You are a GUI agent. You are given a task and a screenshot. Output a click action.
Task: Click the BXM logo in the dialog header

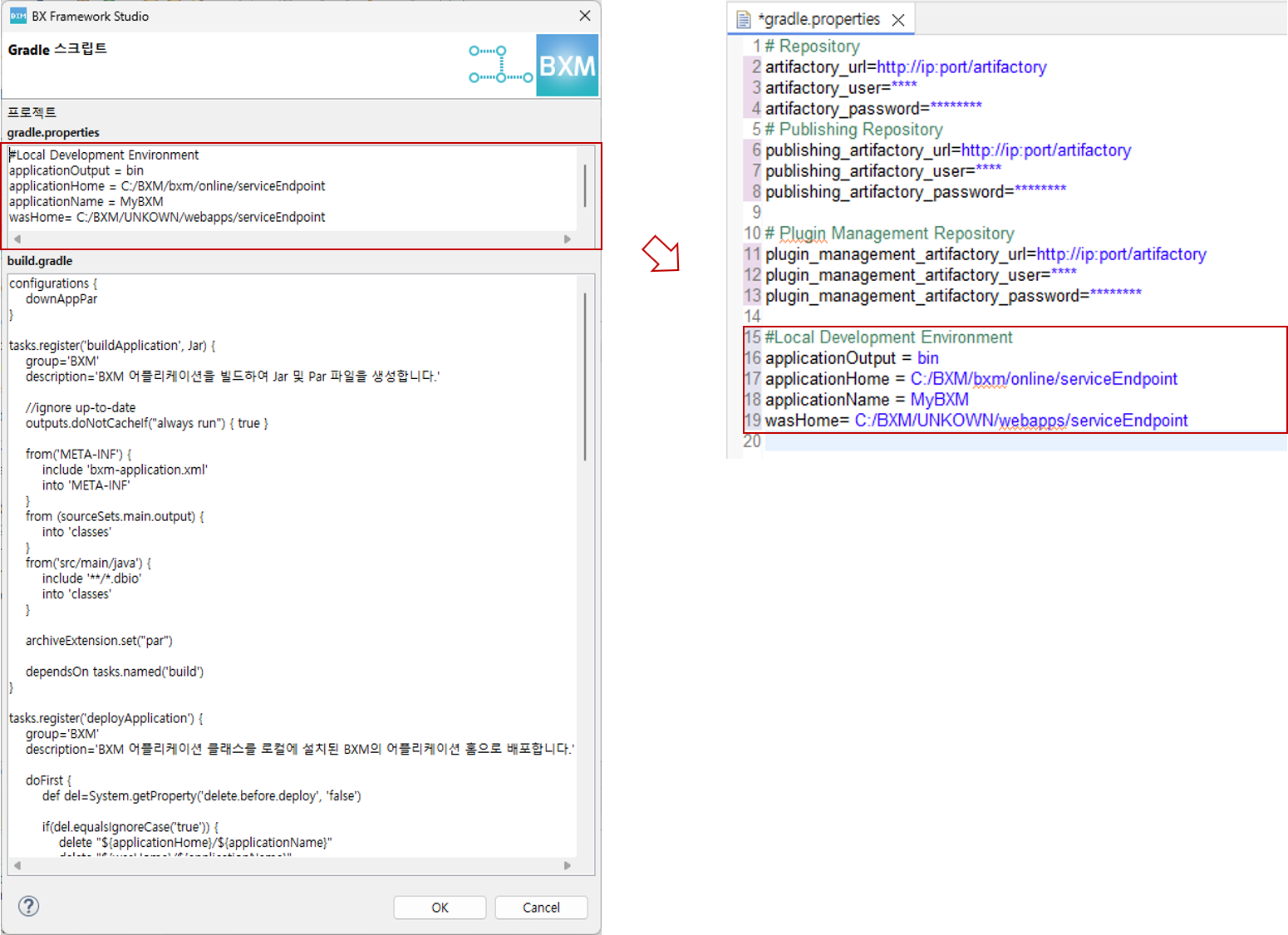[568, 64]
